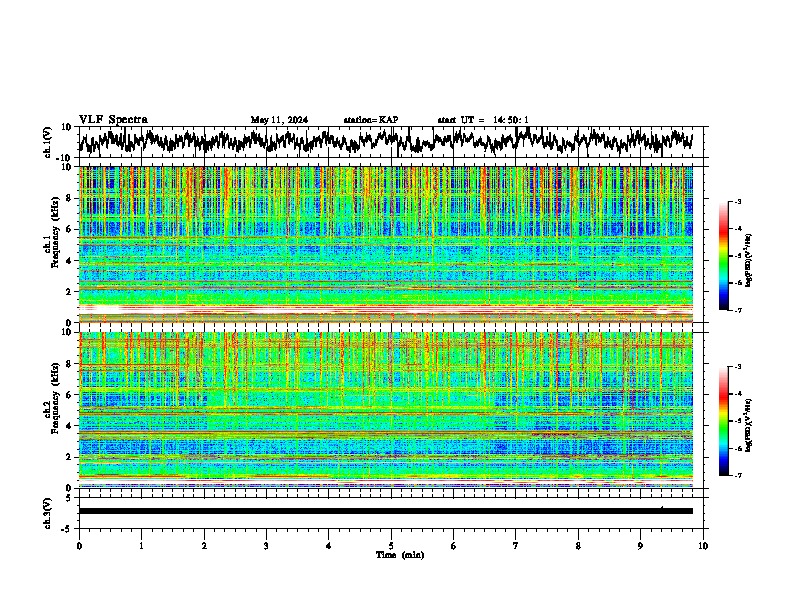Click time axis tick label '8'
This screenshot has height=612, width=792.
click(x=578, y=546)
